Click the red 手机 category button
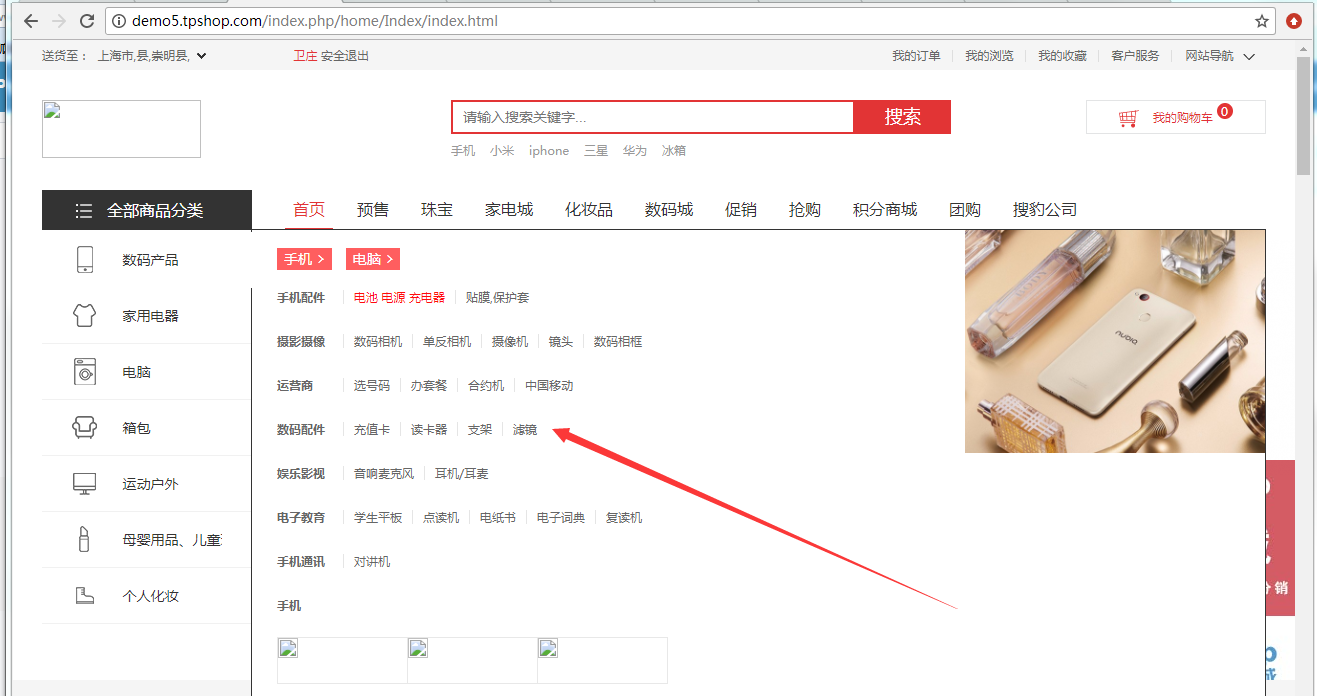1317x696 pixels. [x=303, y=258]
